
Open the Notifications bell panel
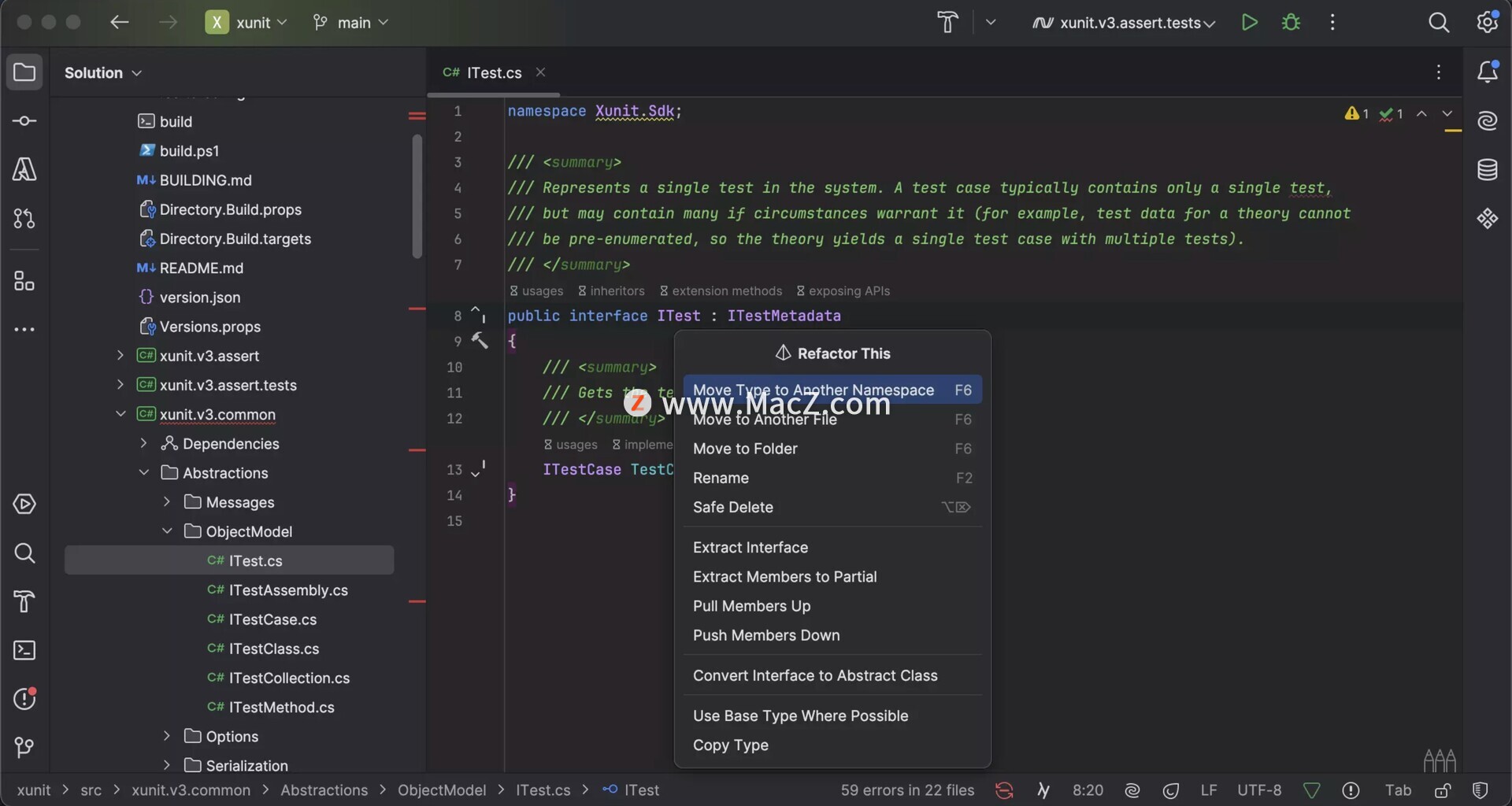click(x=1487, y=72)
